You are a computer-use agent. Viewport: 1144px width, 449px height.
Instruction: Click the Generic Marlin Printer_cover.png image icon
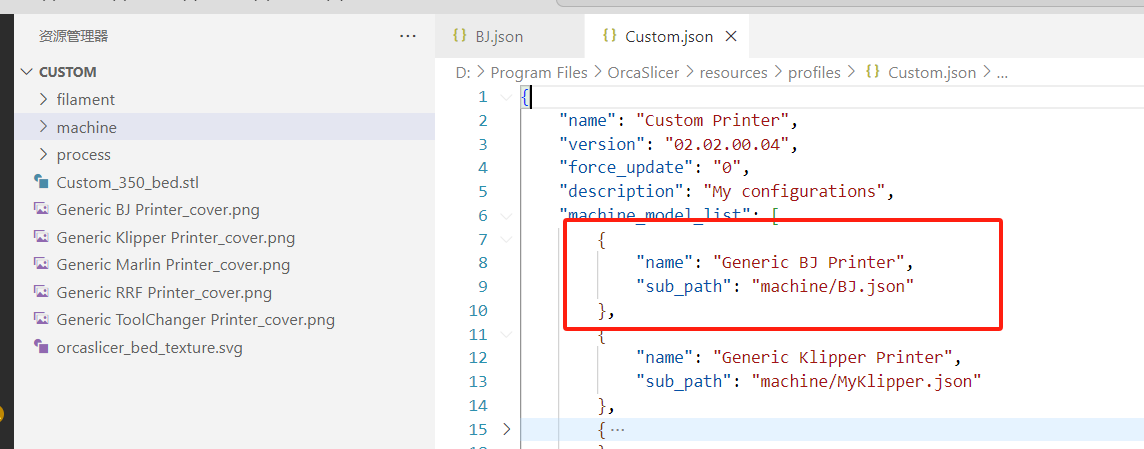coord(42,265)
